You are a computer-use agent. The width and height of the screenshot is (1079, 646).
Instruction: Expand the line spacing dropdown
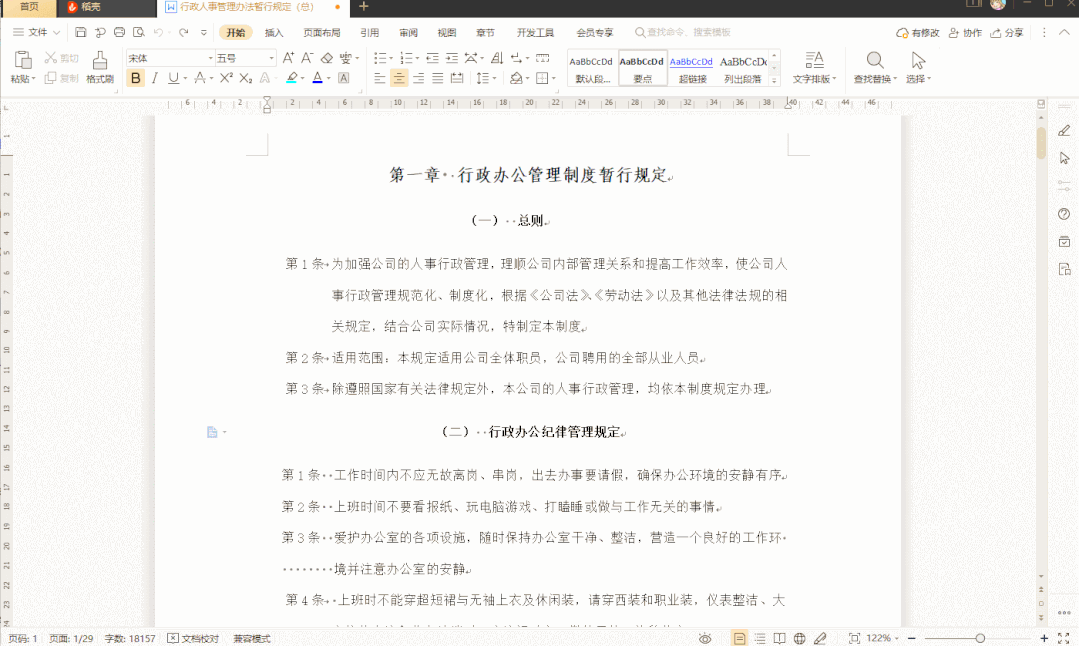click(495, 78)
